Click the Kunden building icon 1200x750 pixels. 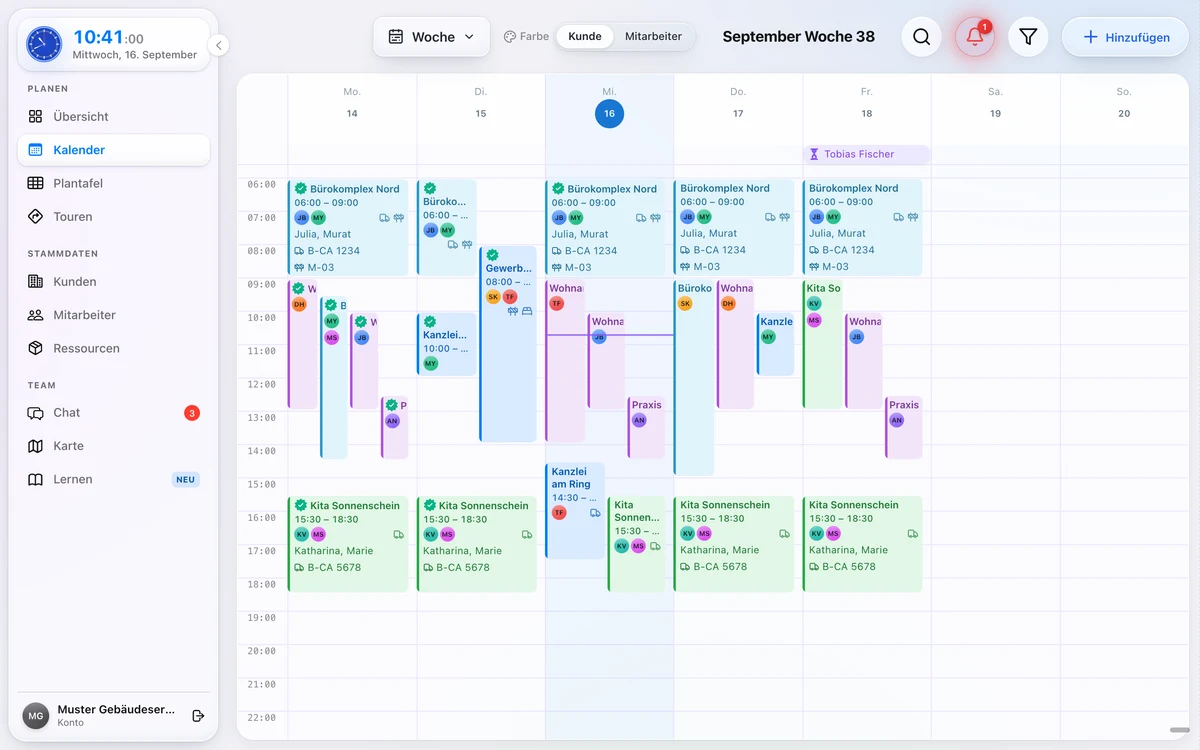[x=36, y=281]
